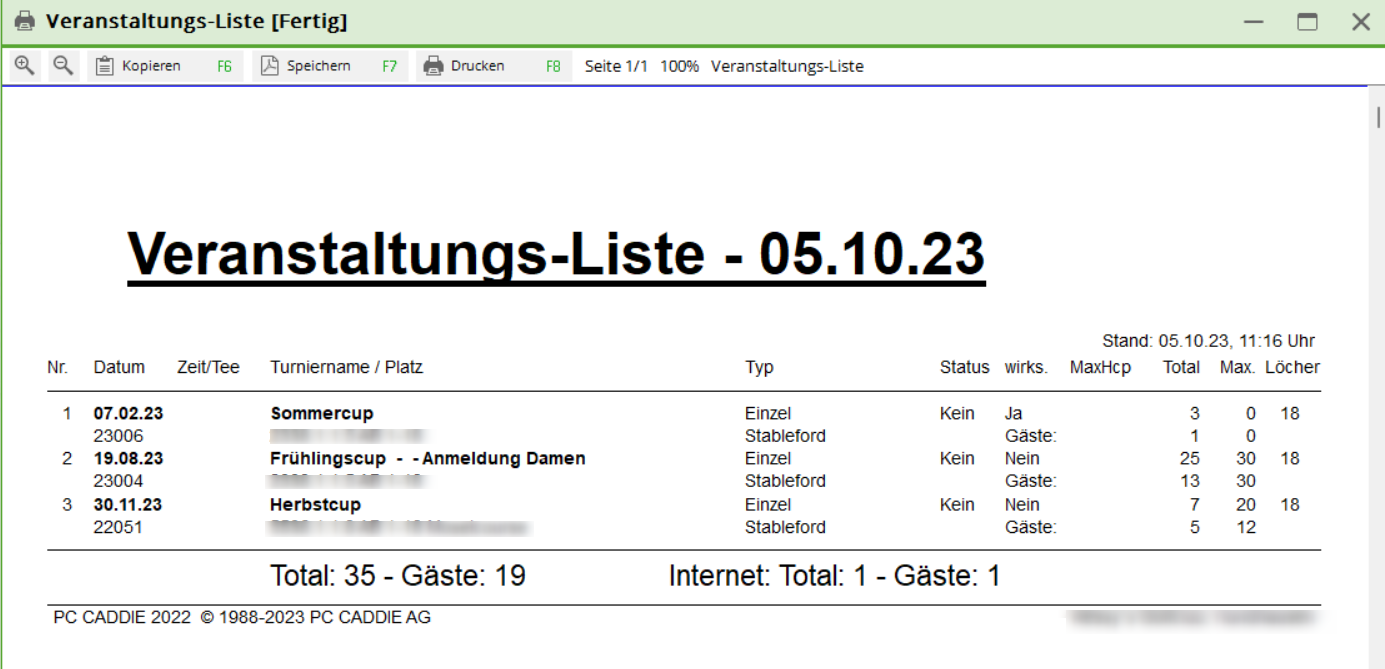Click the vertical scrollbar thumb

[1377, 116]
